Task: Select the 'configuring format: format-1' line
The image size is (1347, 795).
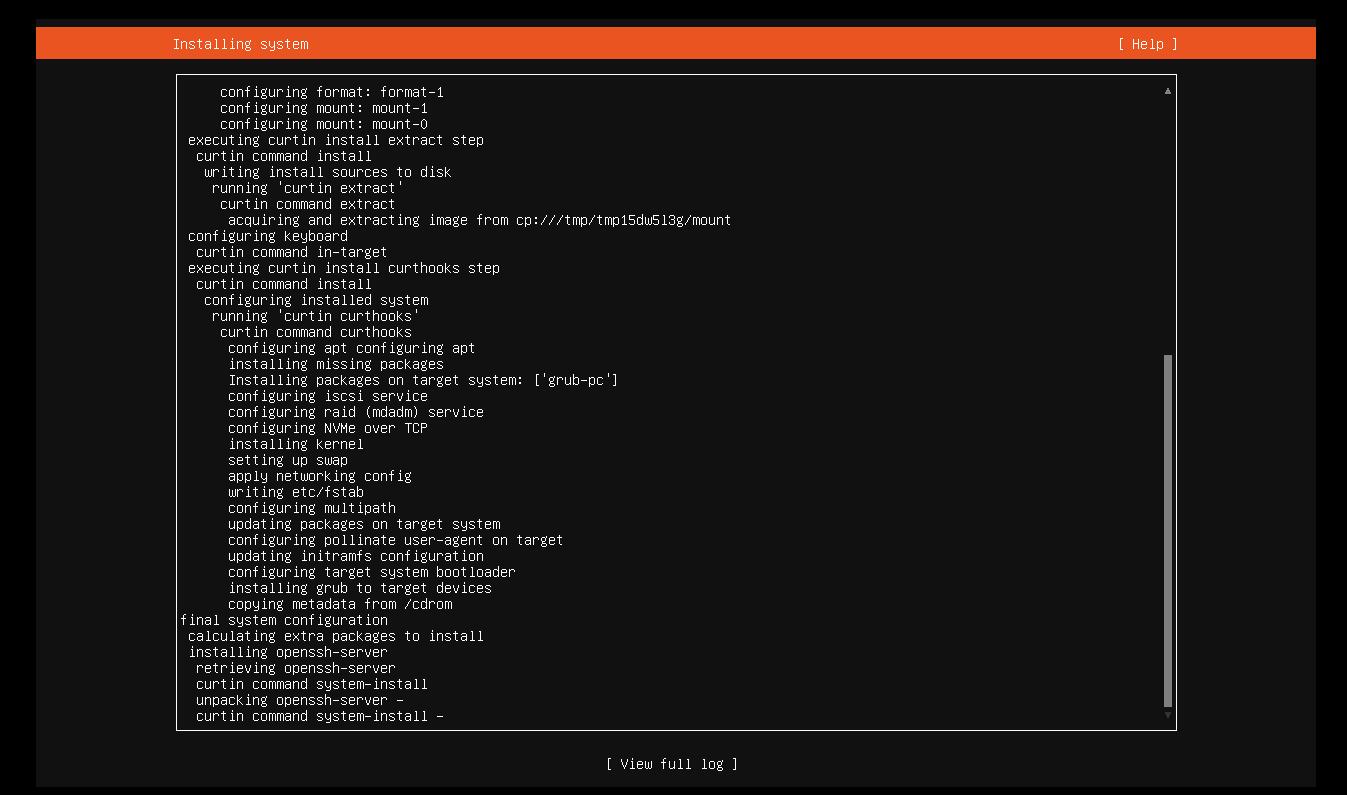Action: (331, 92)
